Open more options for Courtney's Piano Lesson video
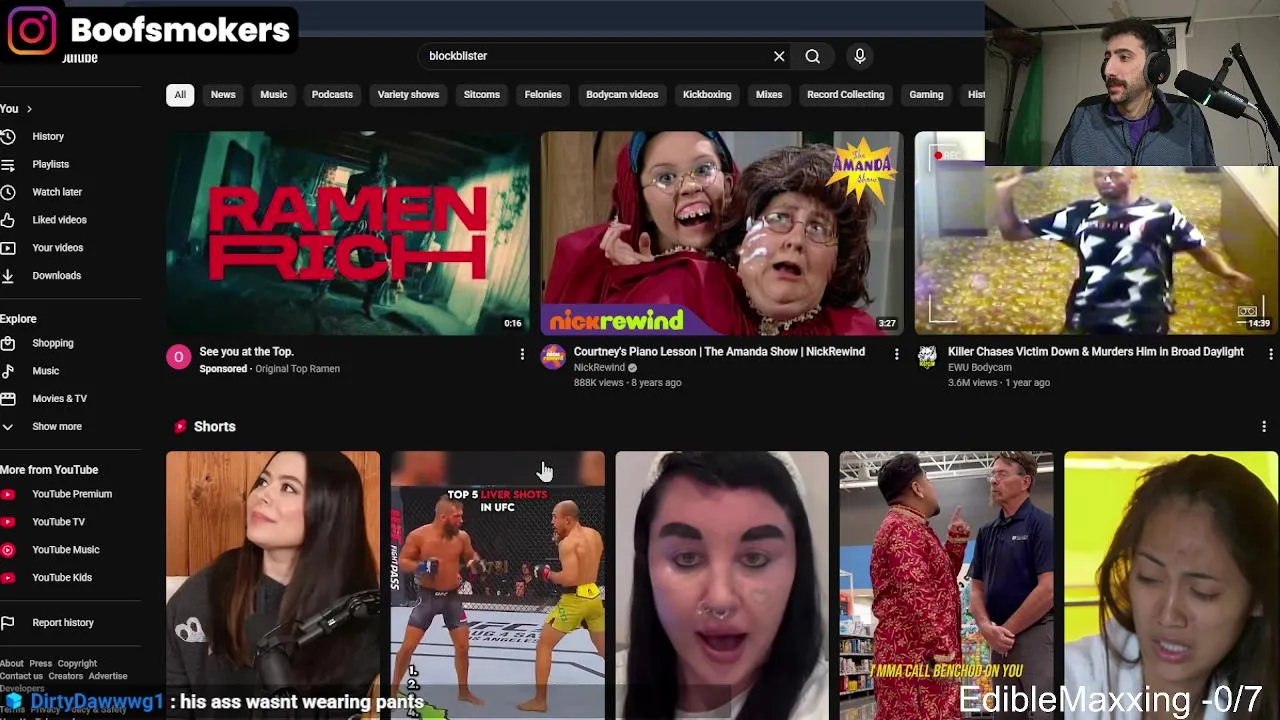The image size is (1280, 720). tap(896, 354)
